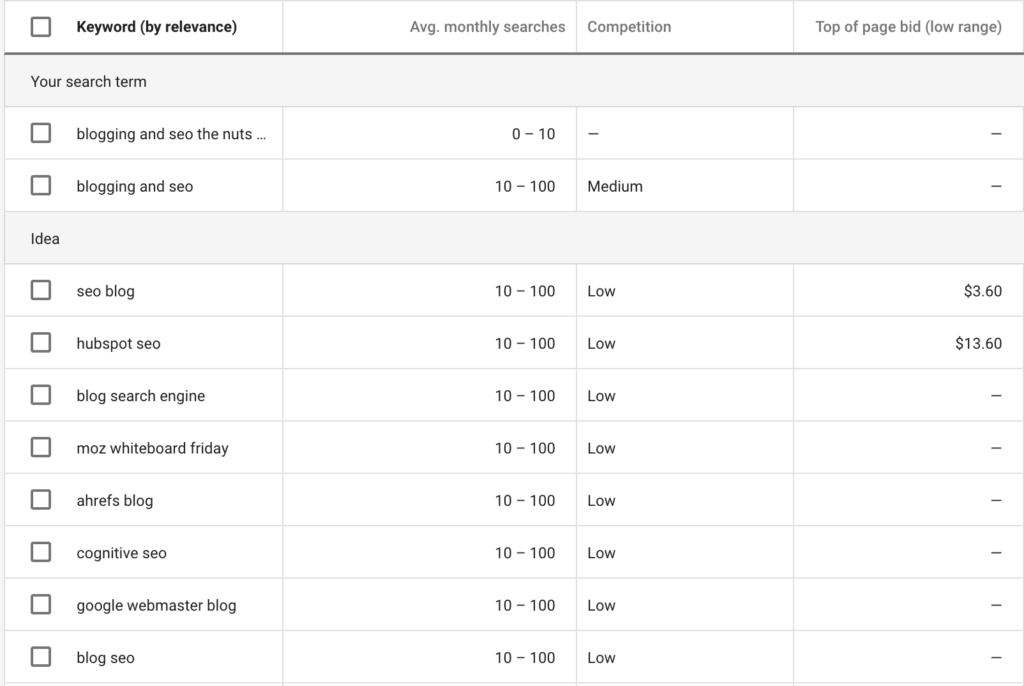Viewport: 1024px width, 686px height.
Task: Check the checkbox for 'blog seo'
Action: point(41,657)
